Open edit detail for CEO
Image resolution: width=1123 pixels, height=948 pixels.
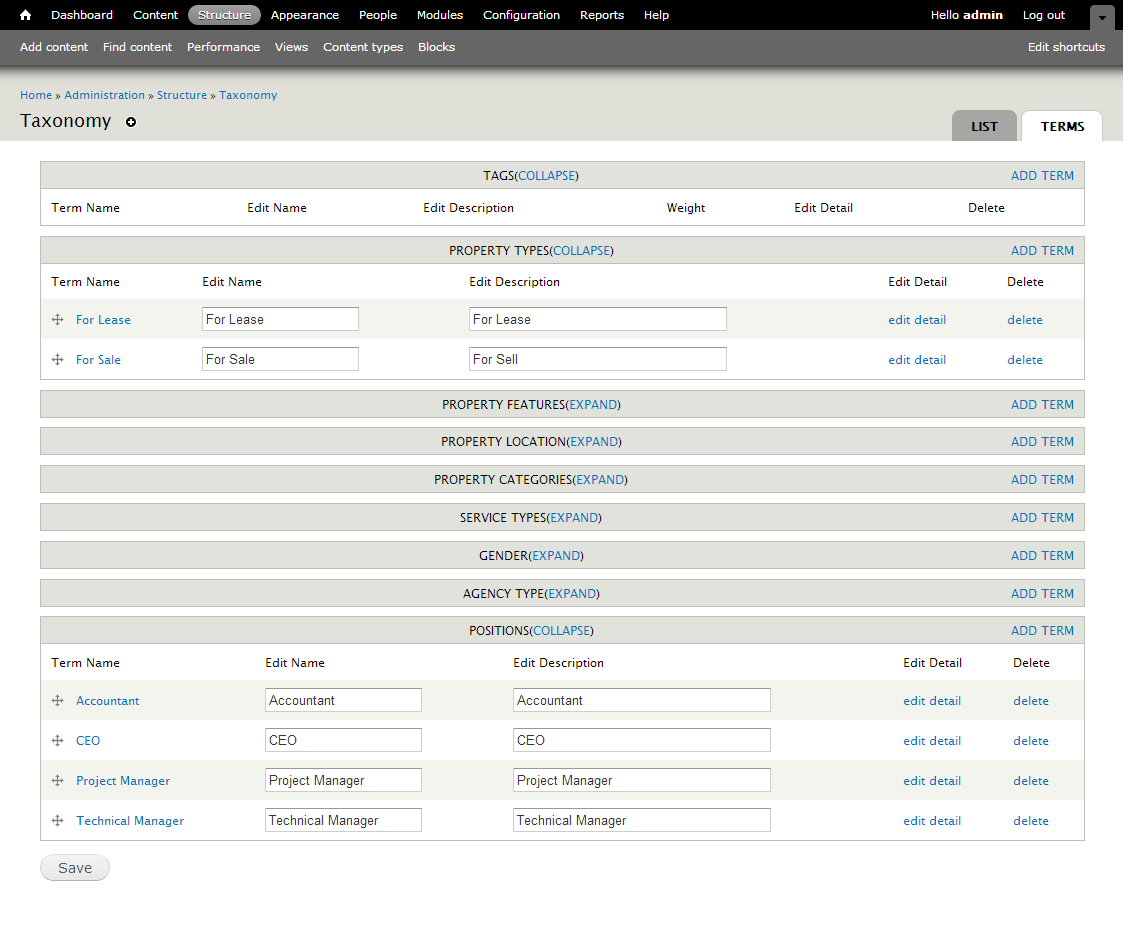pos(932,740)
